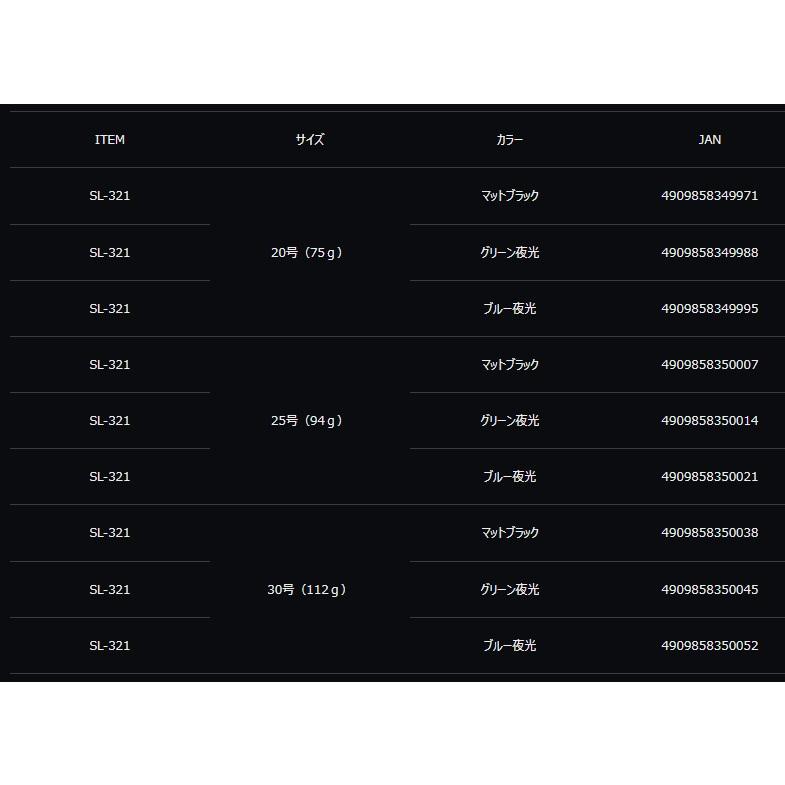Click JAN code 4909858350052

click(x=710, y=646)
